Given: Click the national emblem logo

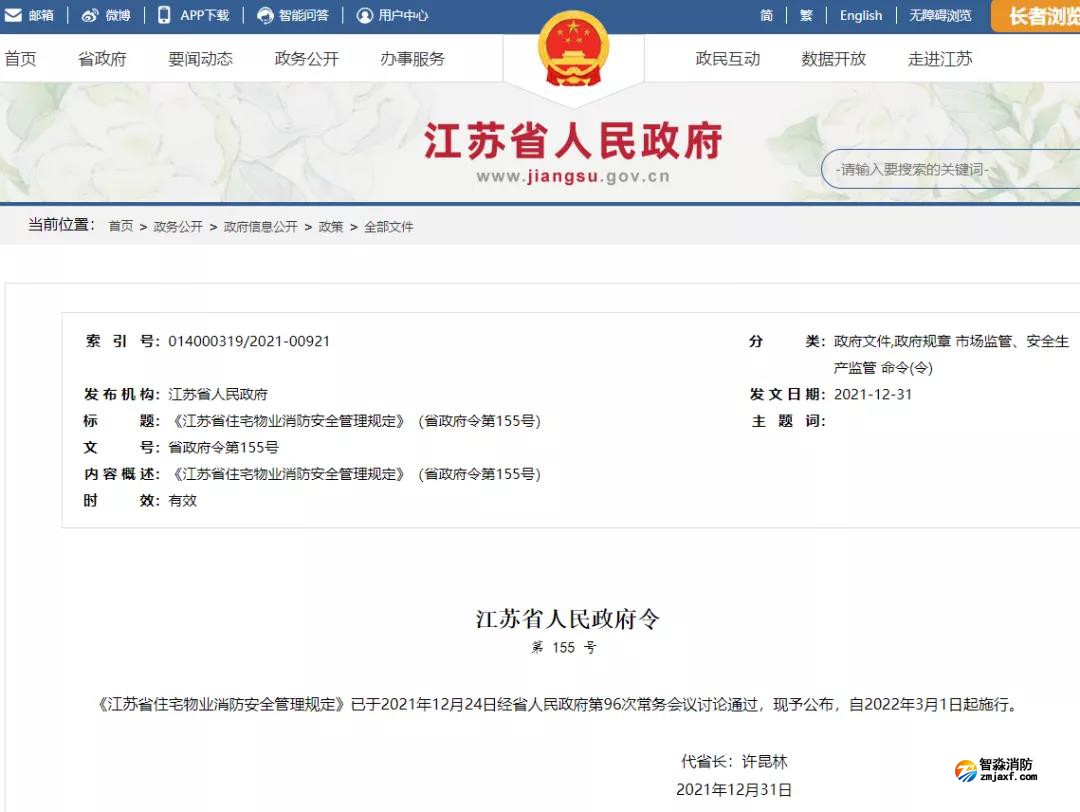Looking at the screenshot, I should pos(573,50).
